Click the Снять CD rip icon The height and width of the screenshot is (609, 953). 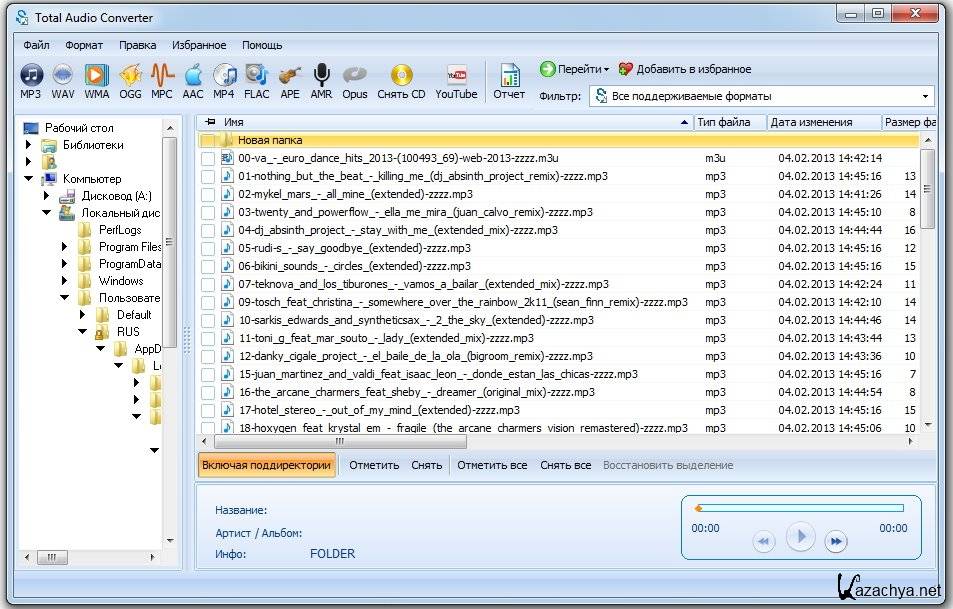pyautogui.click(x=401, y=79)
